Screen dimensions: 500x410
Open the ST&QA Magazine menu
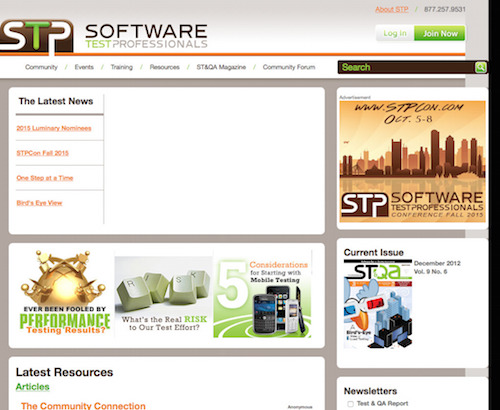(x=221, y=67)
